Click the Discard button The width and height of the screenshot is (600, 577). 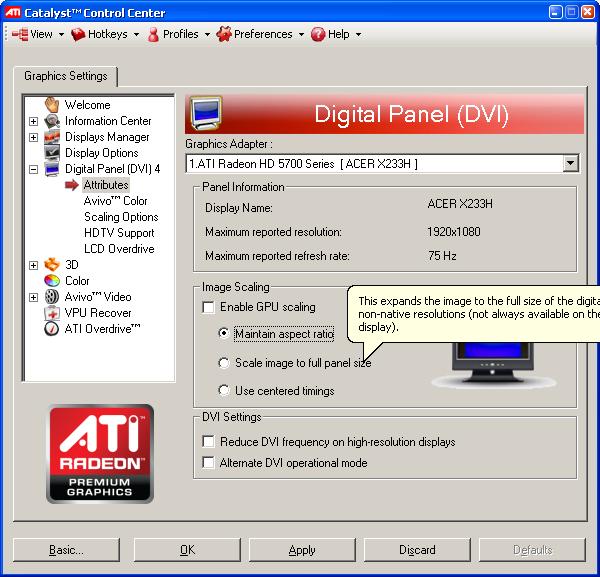coord(417,550)
